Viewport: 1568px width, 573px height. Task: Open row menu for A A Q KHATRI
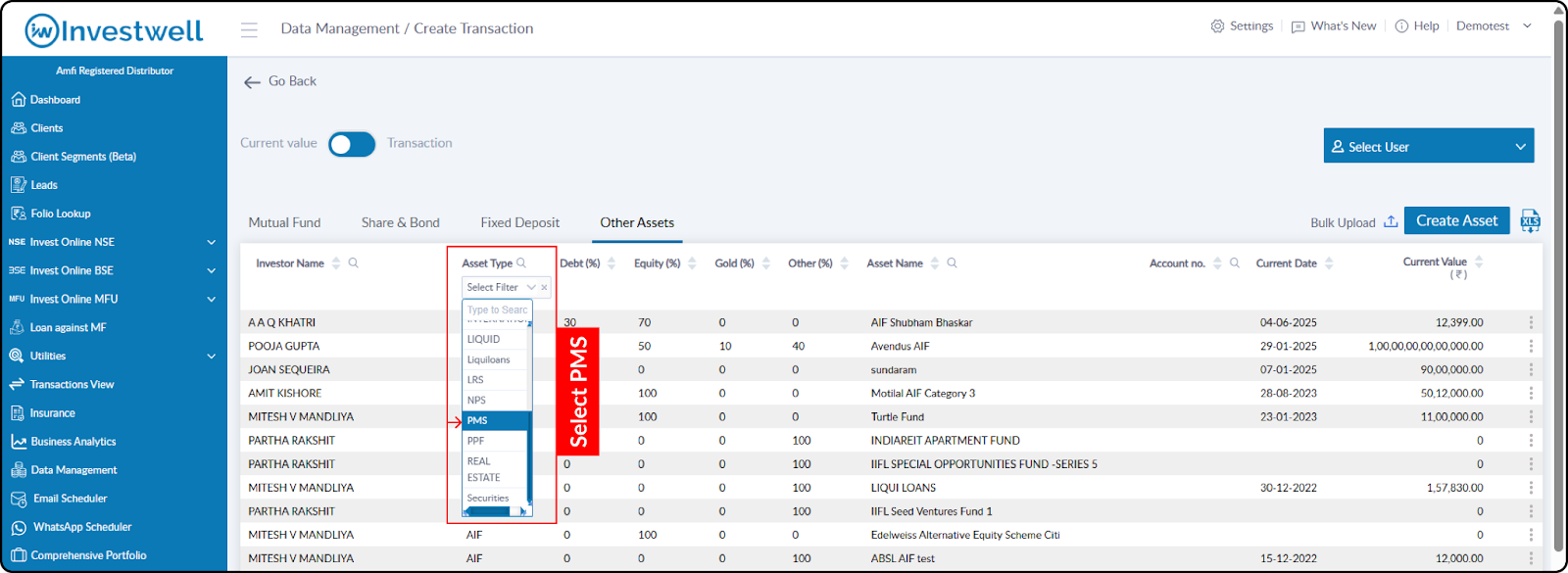pos(1531,322)
